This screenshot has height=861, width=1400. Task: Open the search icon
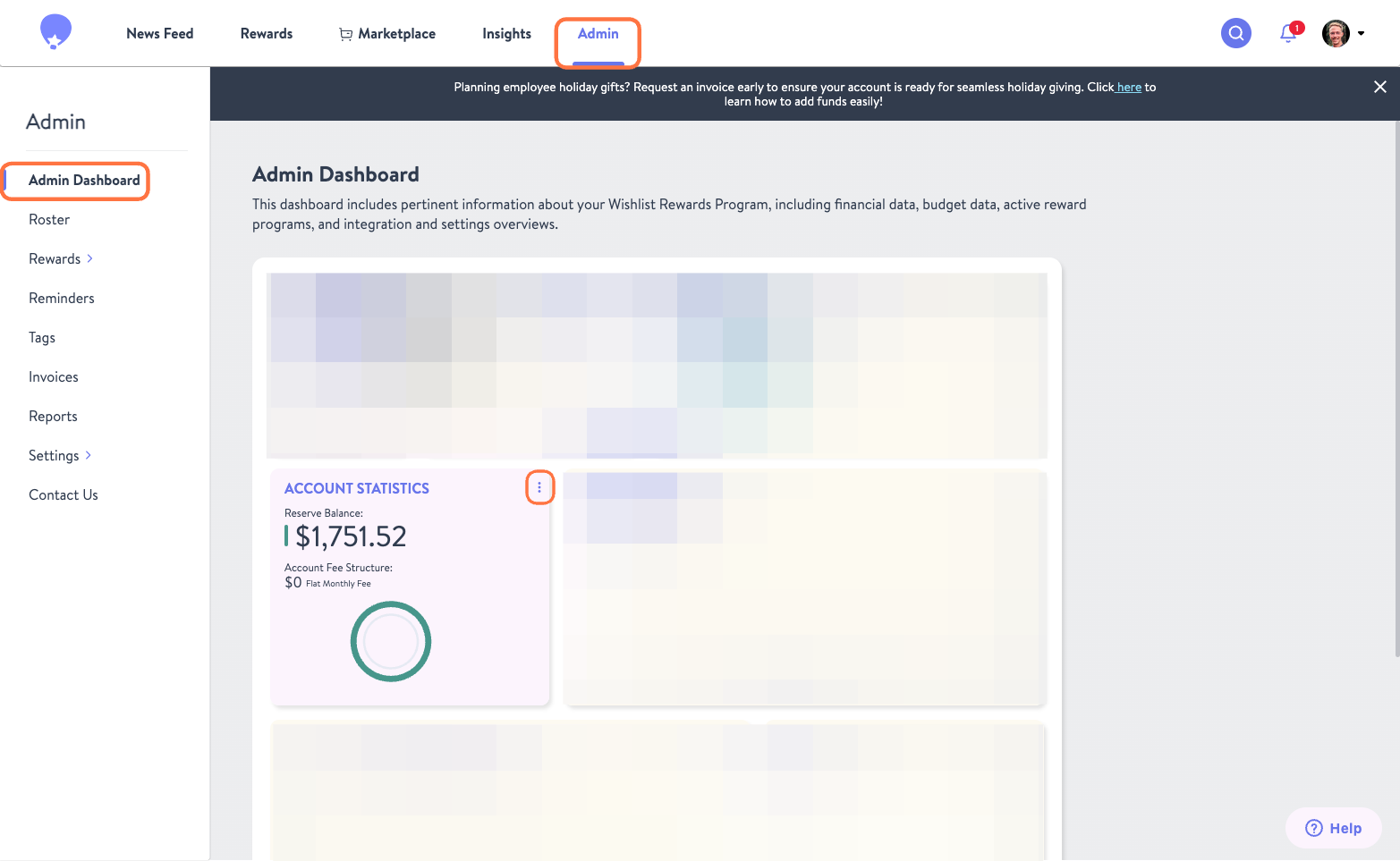(1235, 33)
